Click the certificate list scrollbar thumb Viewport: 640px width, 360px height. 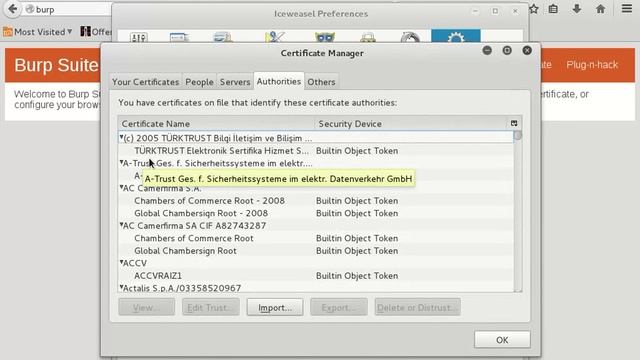click(518, 135)
